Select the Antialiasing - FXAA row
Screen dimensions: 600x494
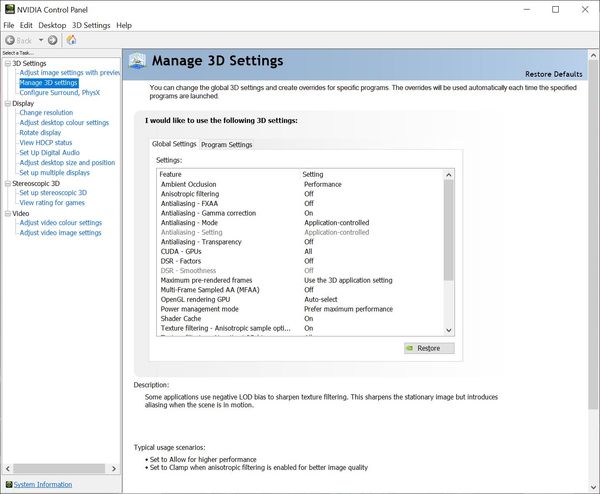click(x=301, y=203)
